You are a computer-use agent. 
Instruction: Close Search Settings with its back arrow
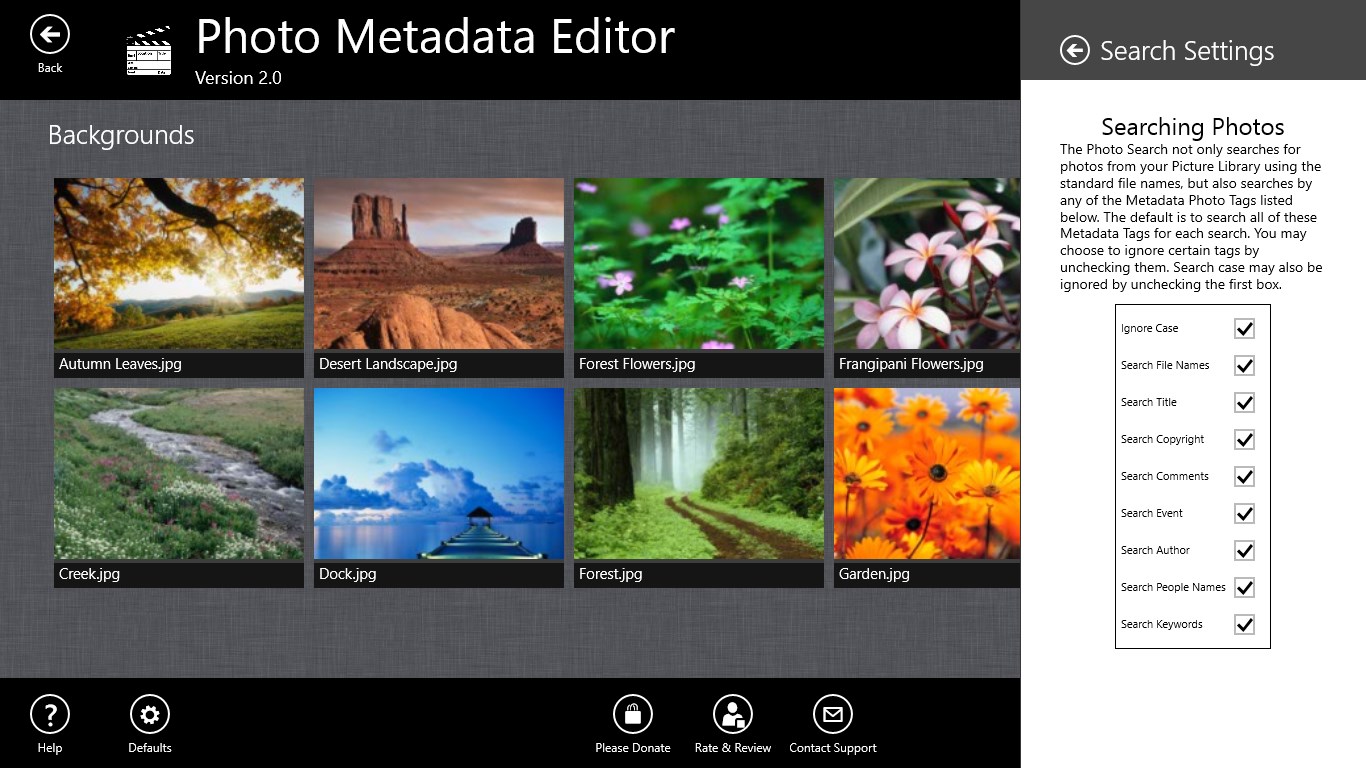click(1074, 51)
